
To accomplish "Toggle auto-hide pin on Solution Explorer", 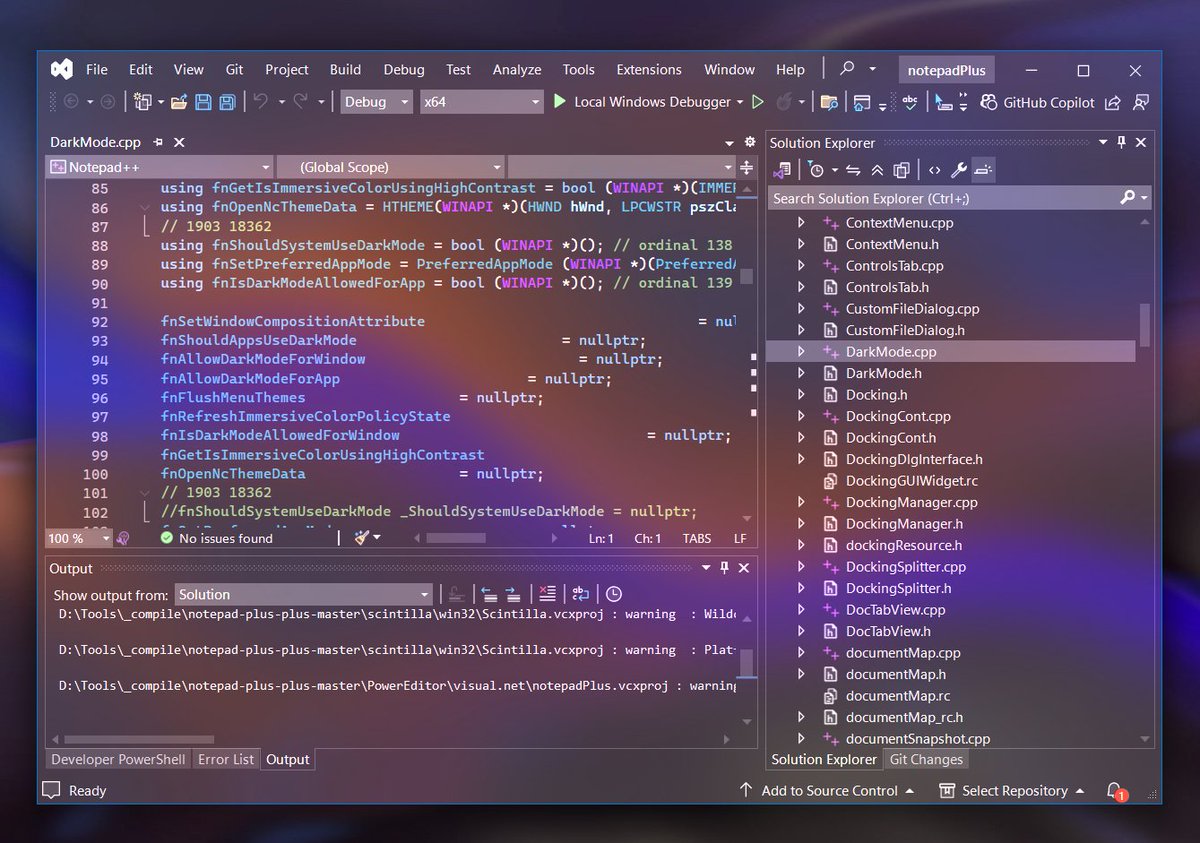I will 1122,143.
